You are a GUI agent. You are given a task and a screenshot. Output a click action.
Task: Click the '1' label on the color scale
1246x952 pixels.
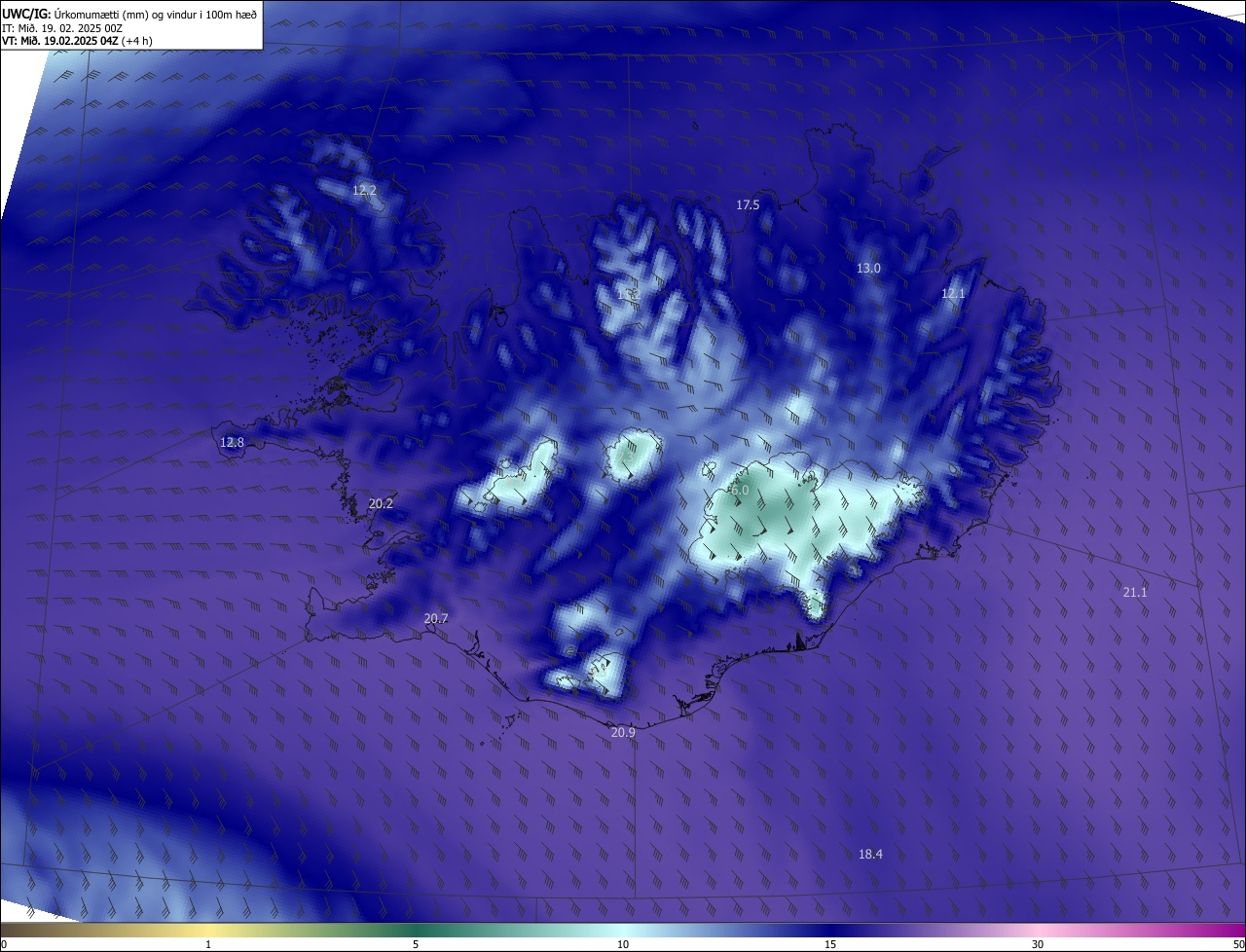point(208,944)
